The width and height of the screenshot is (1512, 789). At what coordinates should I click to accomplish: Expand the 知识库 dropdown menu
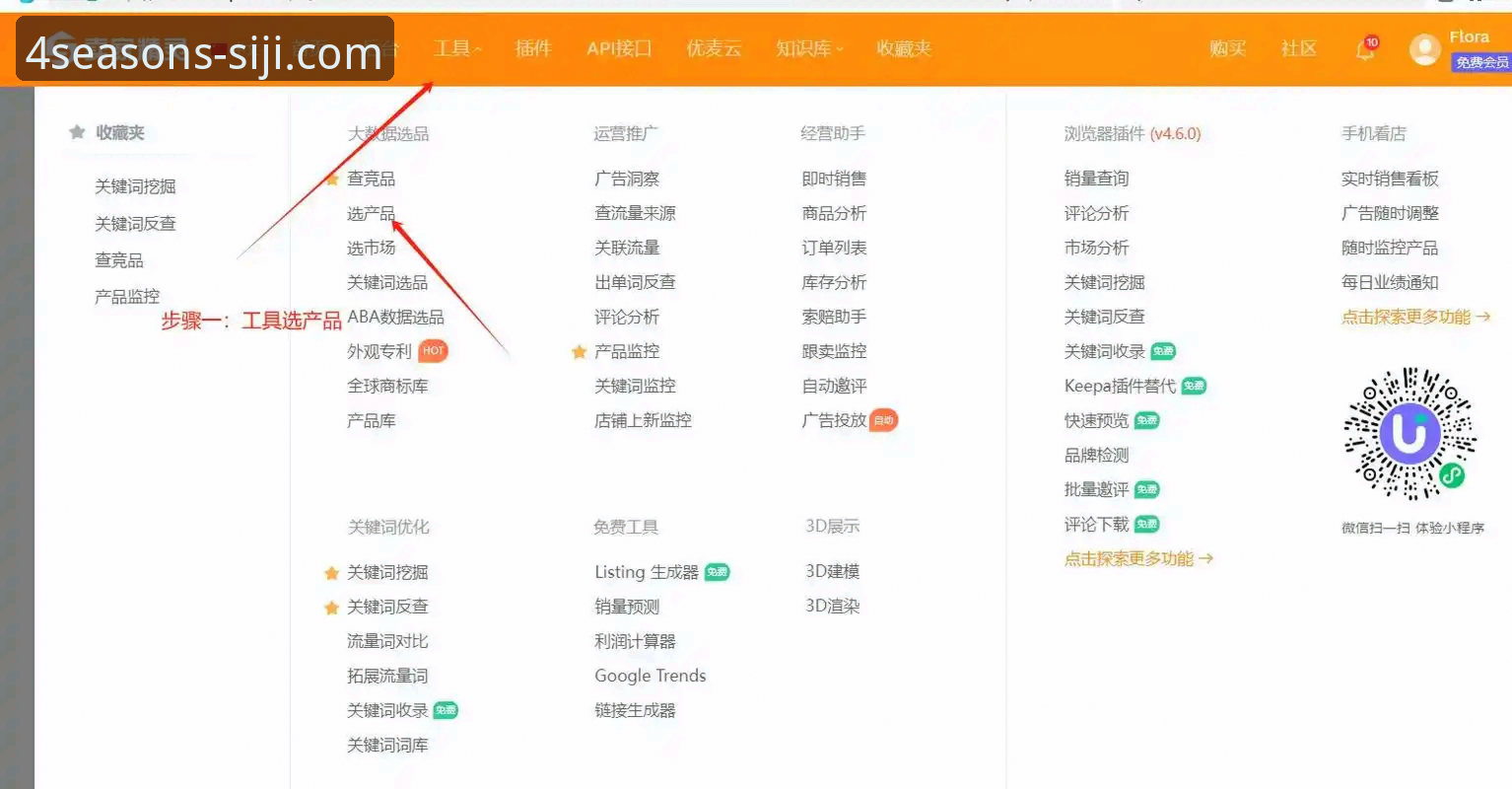810,48
